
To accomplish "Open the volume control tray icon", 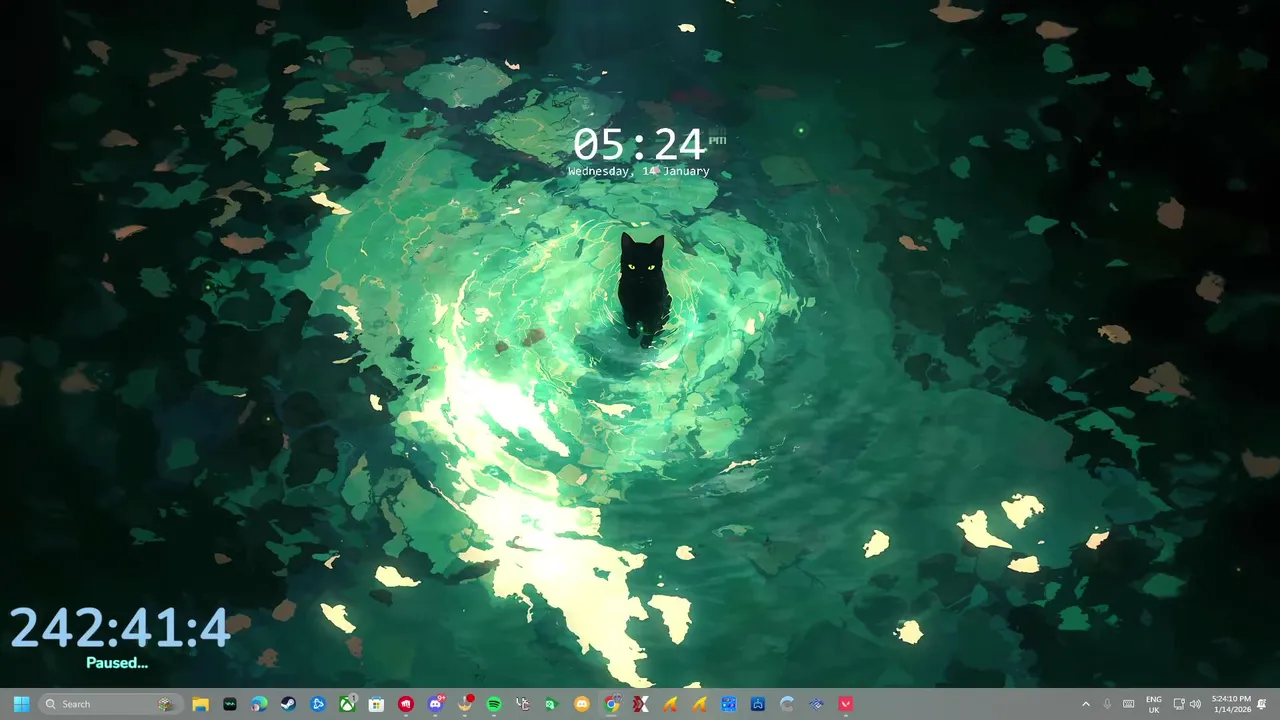I will (x=1195, y=704).
